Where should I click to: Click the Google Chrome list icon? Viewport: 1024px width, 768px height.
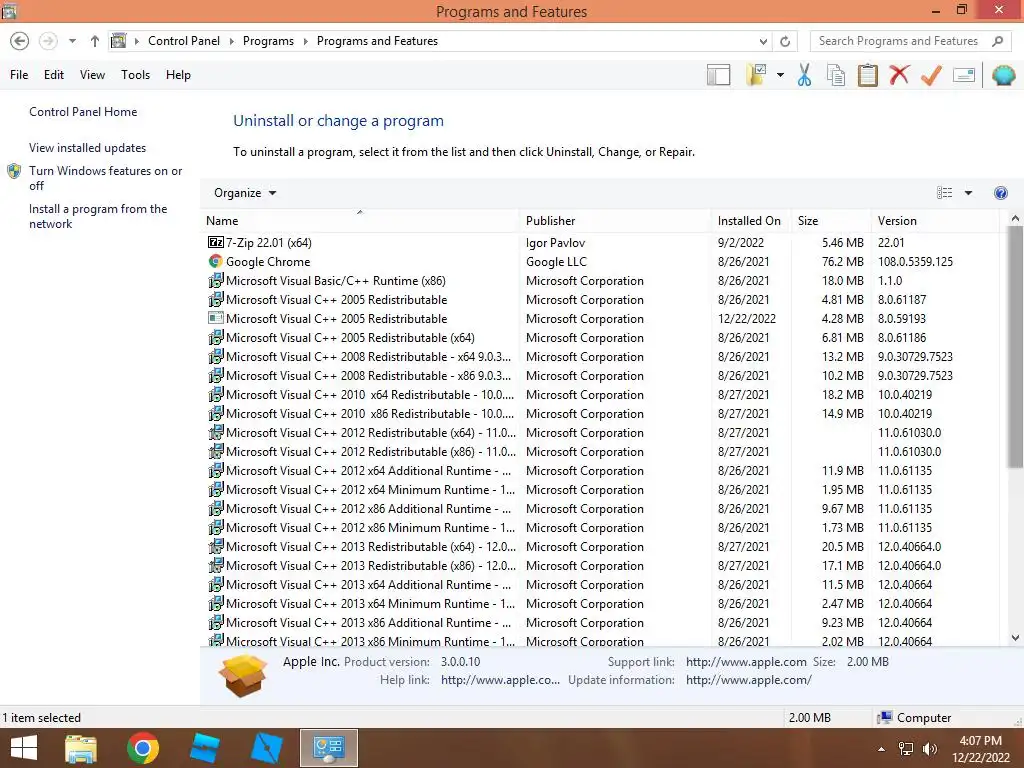[216, 261]
